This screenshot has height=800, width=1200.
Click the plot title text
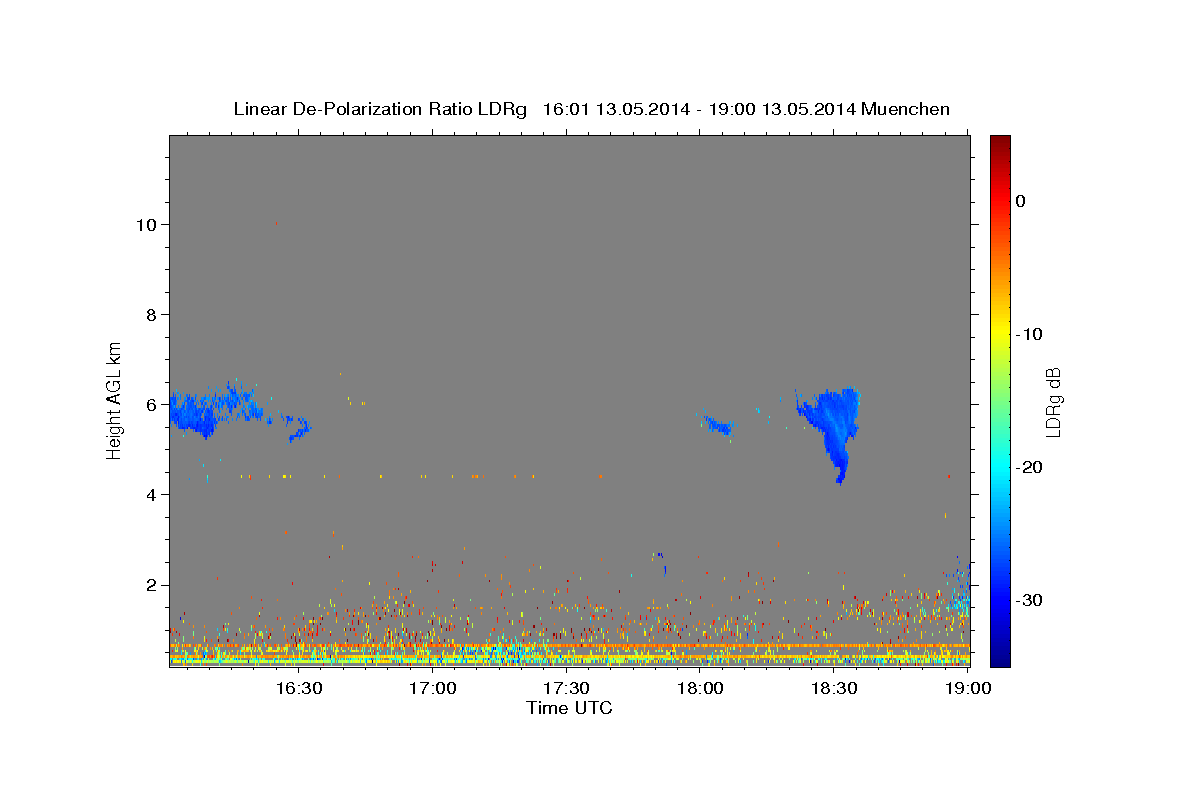(x=591, y=109)
